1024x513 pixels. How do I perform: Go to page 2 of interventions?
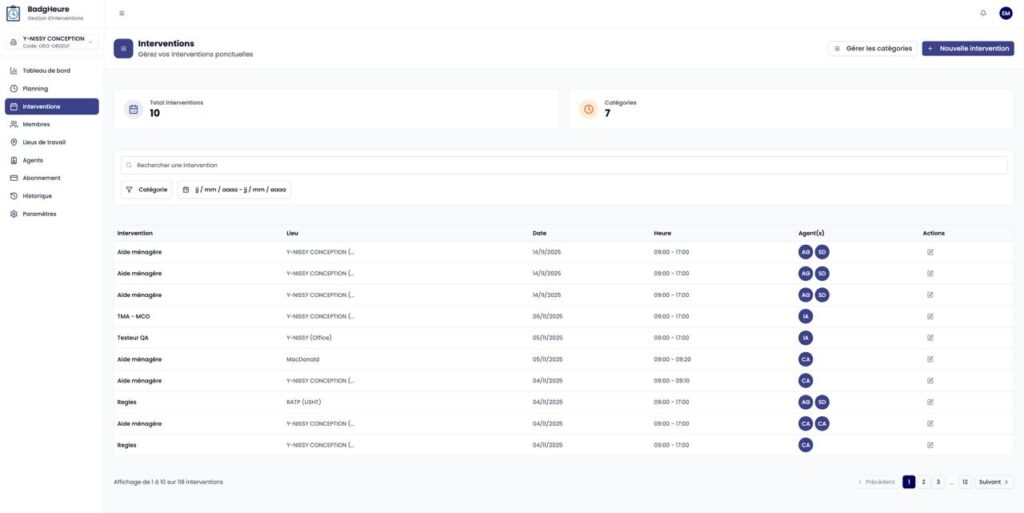click(x=923, y=482)
